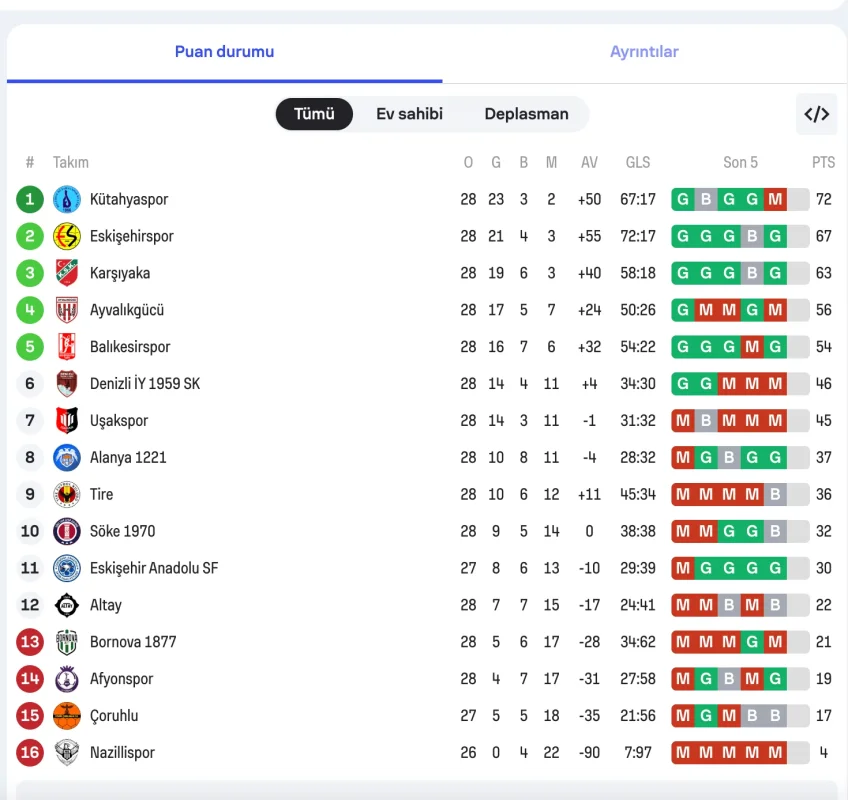This screenshot has width=848, height=800.
Task: Click the Nazillispor club badge
Action: [x=67, y=753]
